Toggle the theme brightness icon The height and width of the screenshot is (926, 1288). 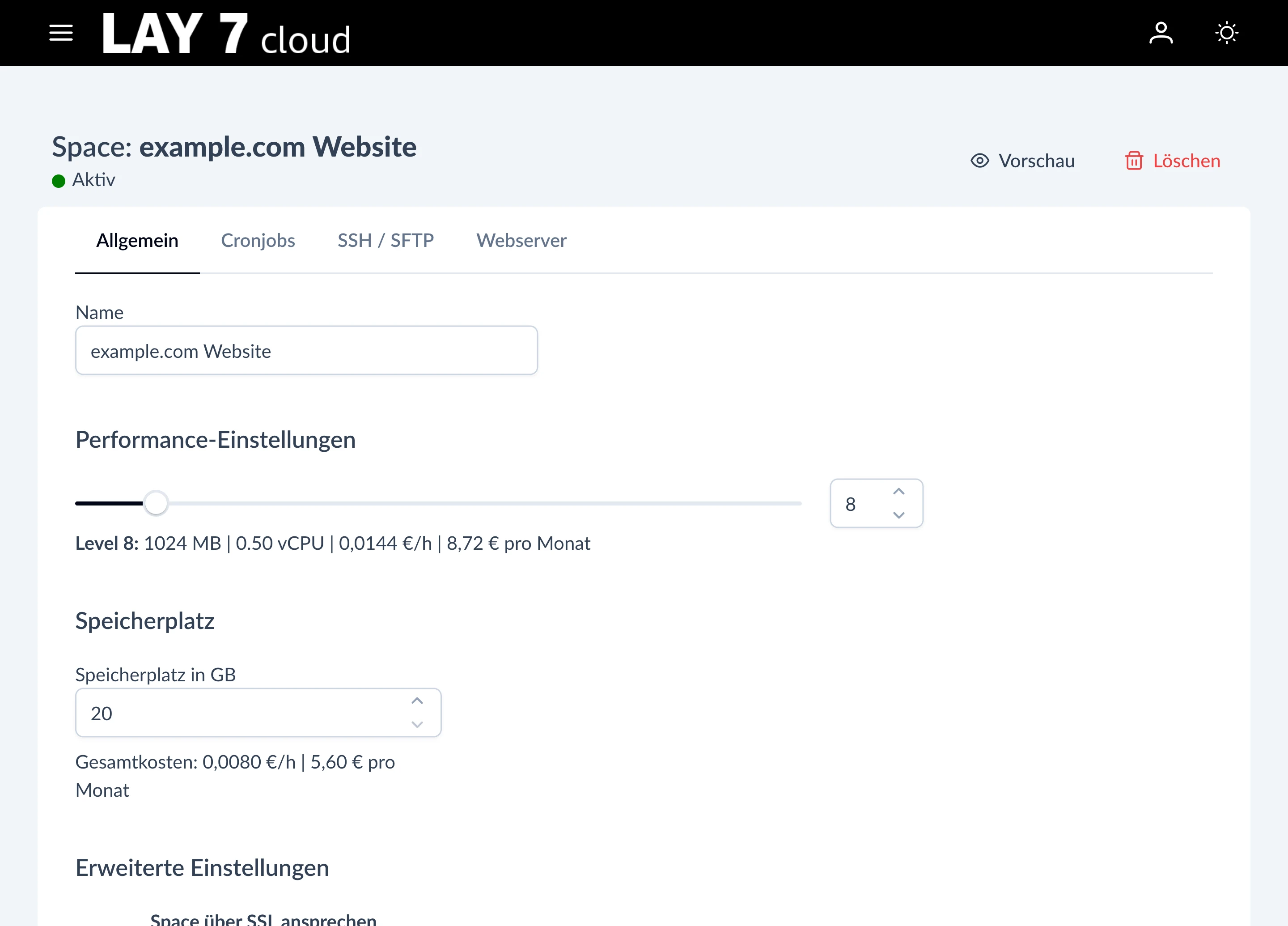pyautogui.click(x=1227, y=32)
